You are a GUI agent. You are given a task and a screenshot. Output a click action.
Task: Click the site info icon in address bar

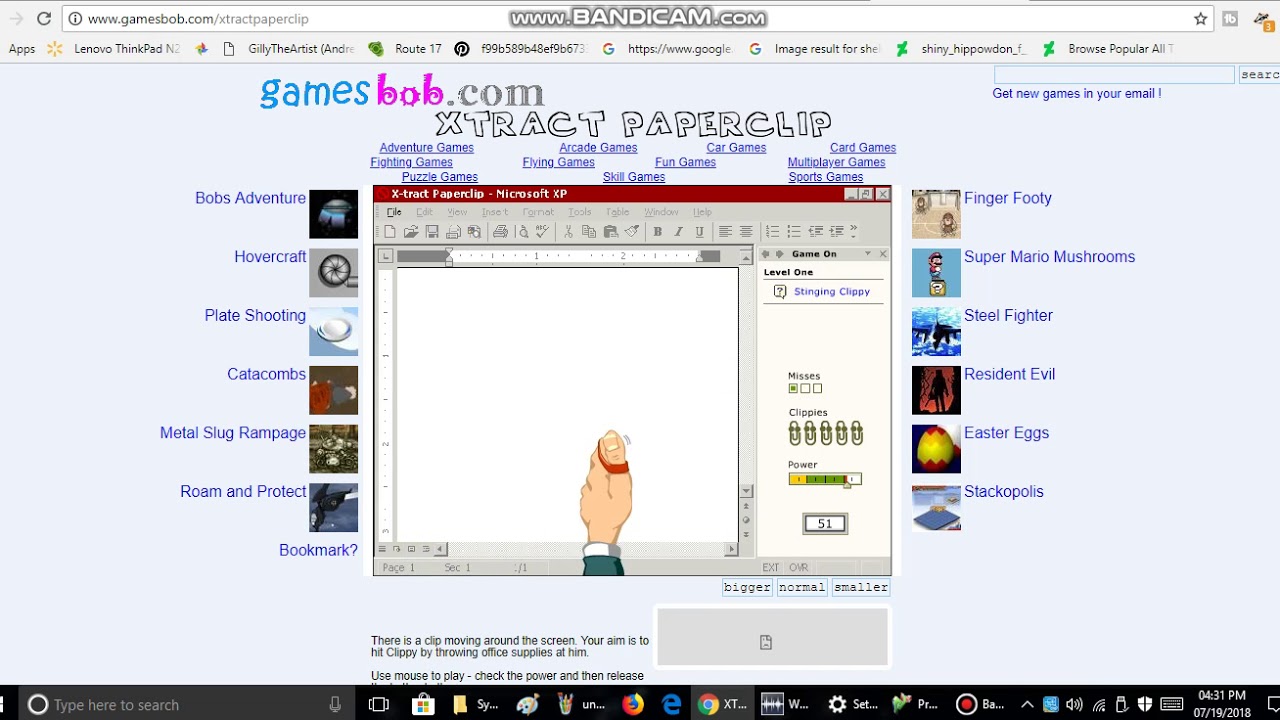coord(75,18)
